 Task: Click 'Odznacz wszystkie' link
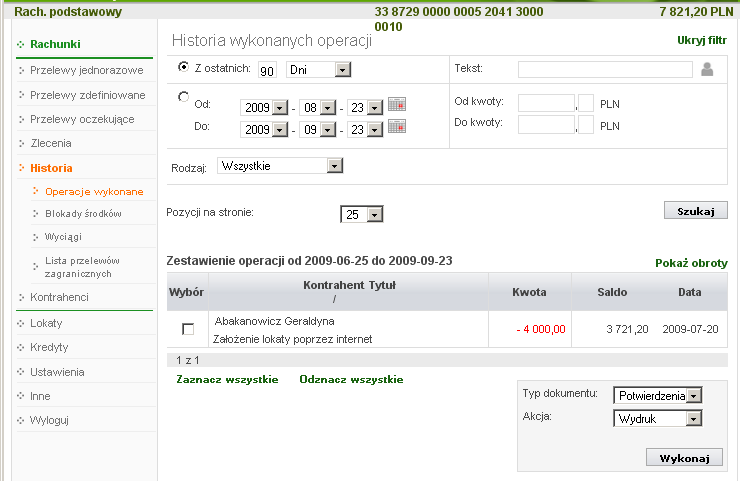coord(351,380)
